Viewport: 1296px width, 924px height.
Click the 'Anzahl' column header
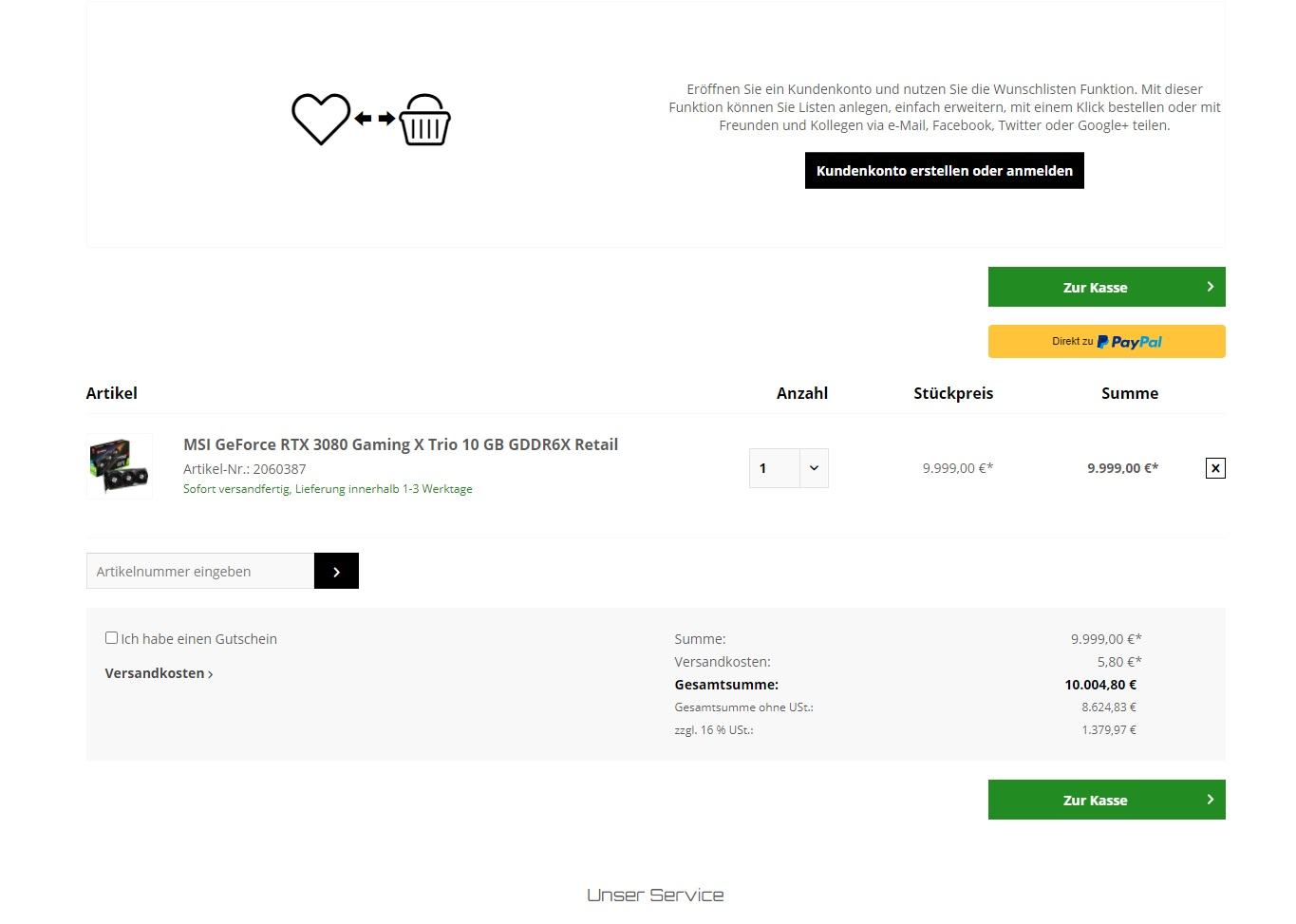802,393
